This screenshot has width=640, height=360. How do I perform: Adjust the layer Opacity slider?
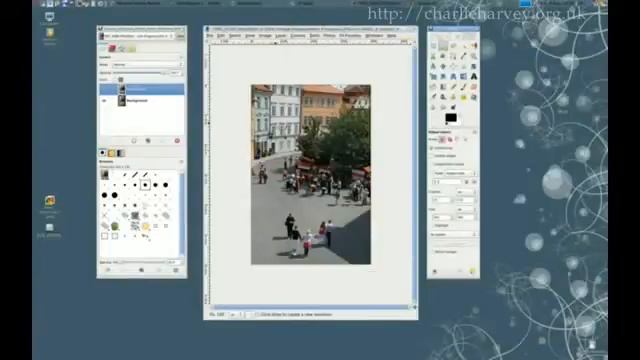pos(140,73)
